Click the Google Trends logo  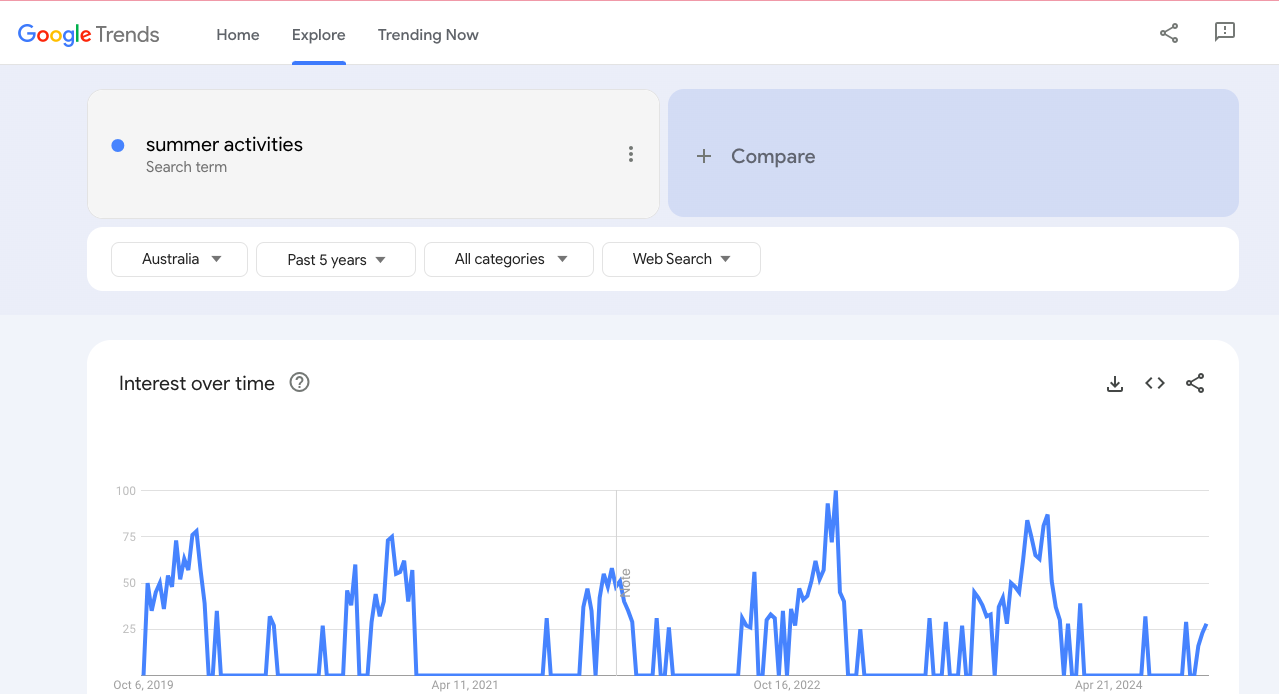click(x=89, y=34)
